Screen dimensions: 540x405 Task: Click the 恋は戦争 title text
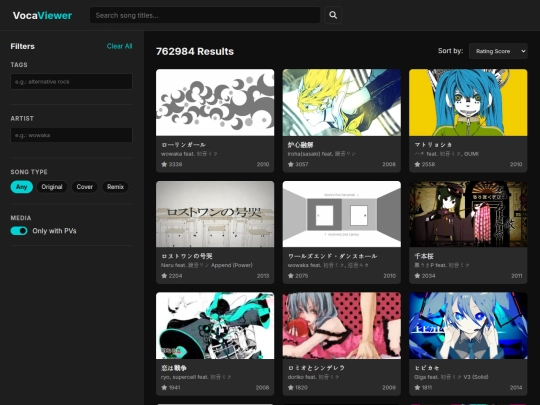[x=174, y=368]
